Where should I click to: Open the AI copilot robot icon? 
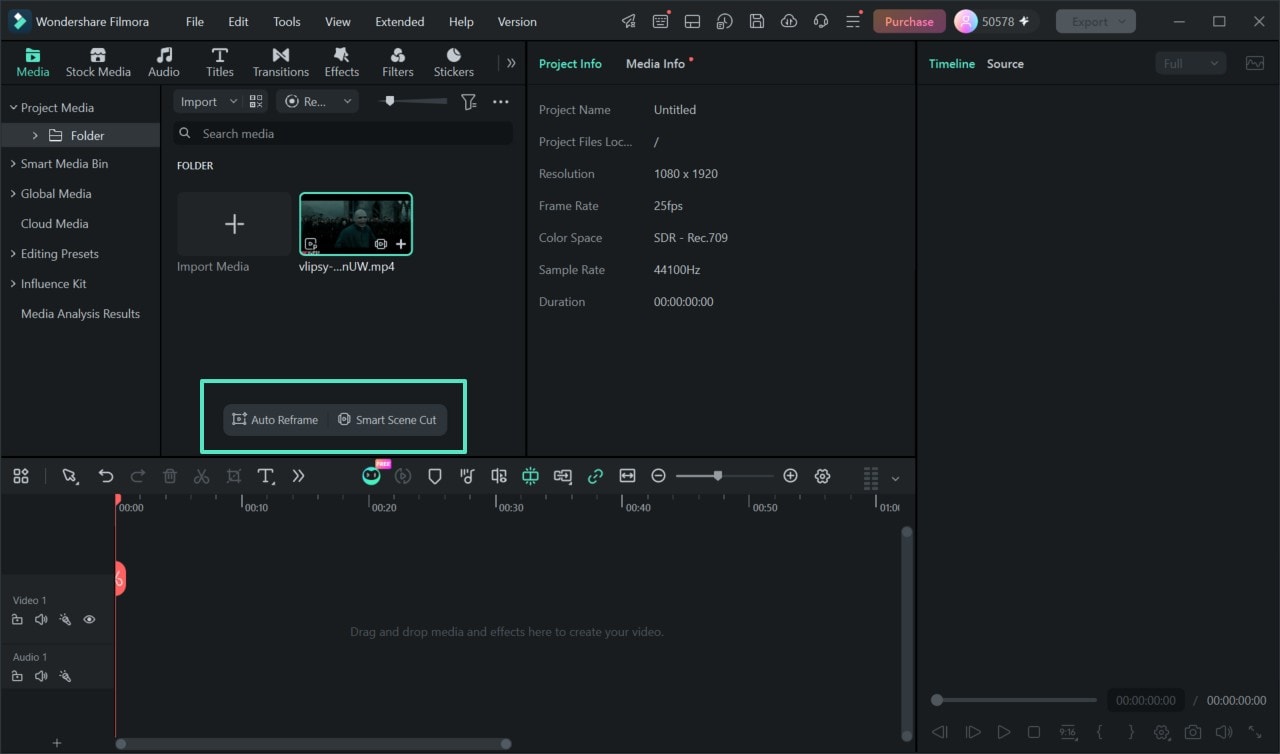pyautogui.click(x=372, y=476)
